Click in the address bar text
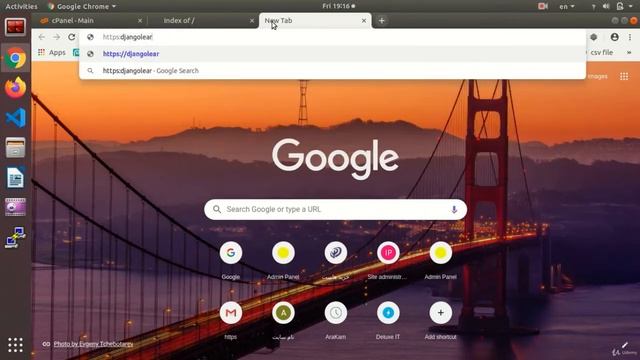The height and width of the screenshot is (360, 640). pos(127,37)
